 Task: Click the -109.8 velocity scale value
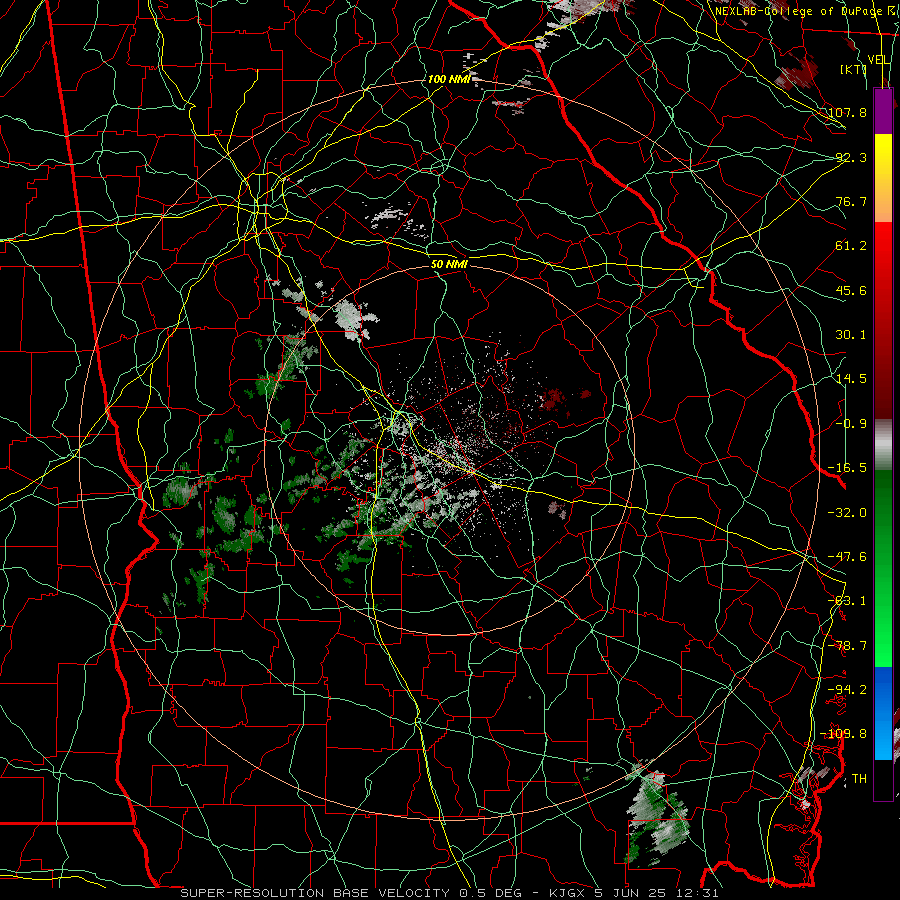(x=844, y=734)
